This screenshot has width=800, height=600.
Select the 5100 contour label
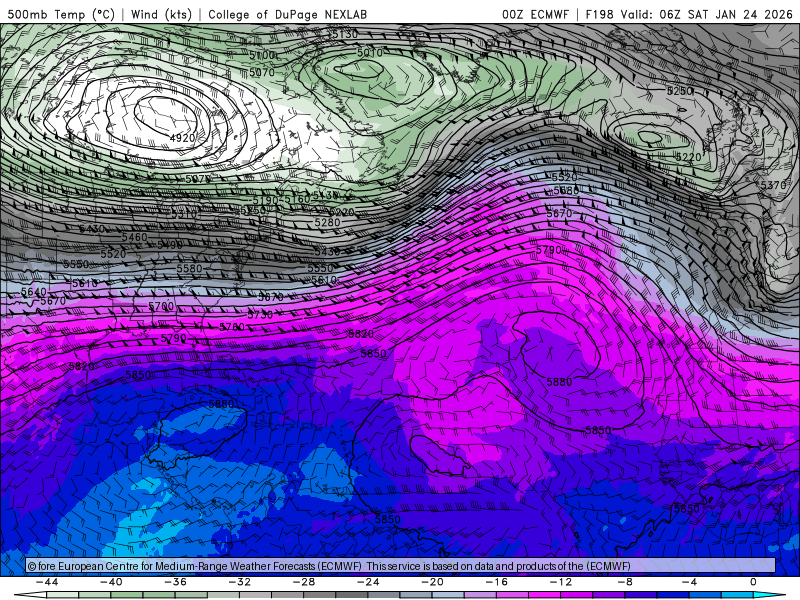(x=262, y=55)
